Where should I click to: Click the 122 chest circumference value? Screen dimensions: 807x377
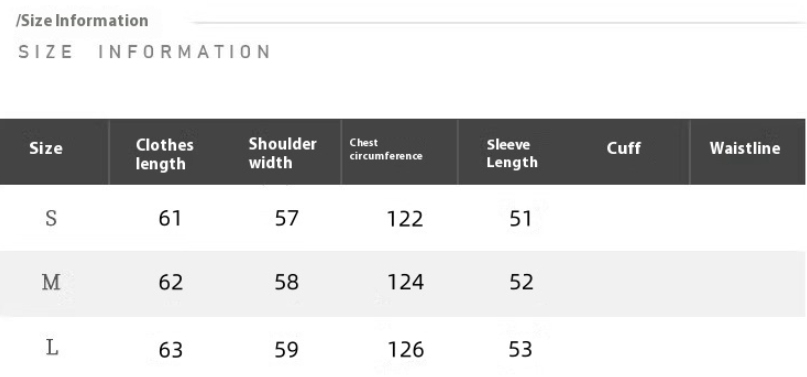405,219
